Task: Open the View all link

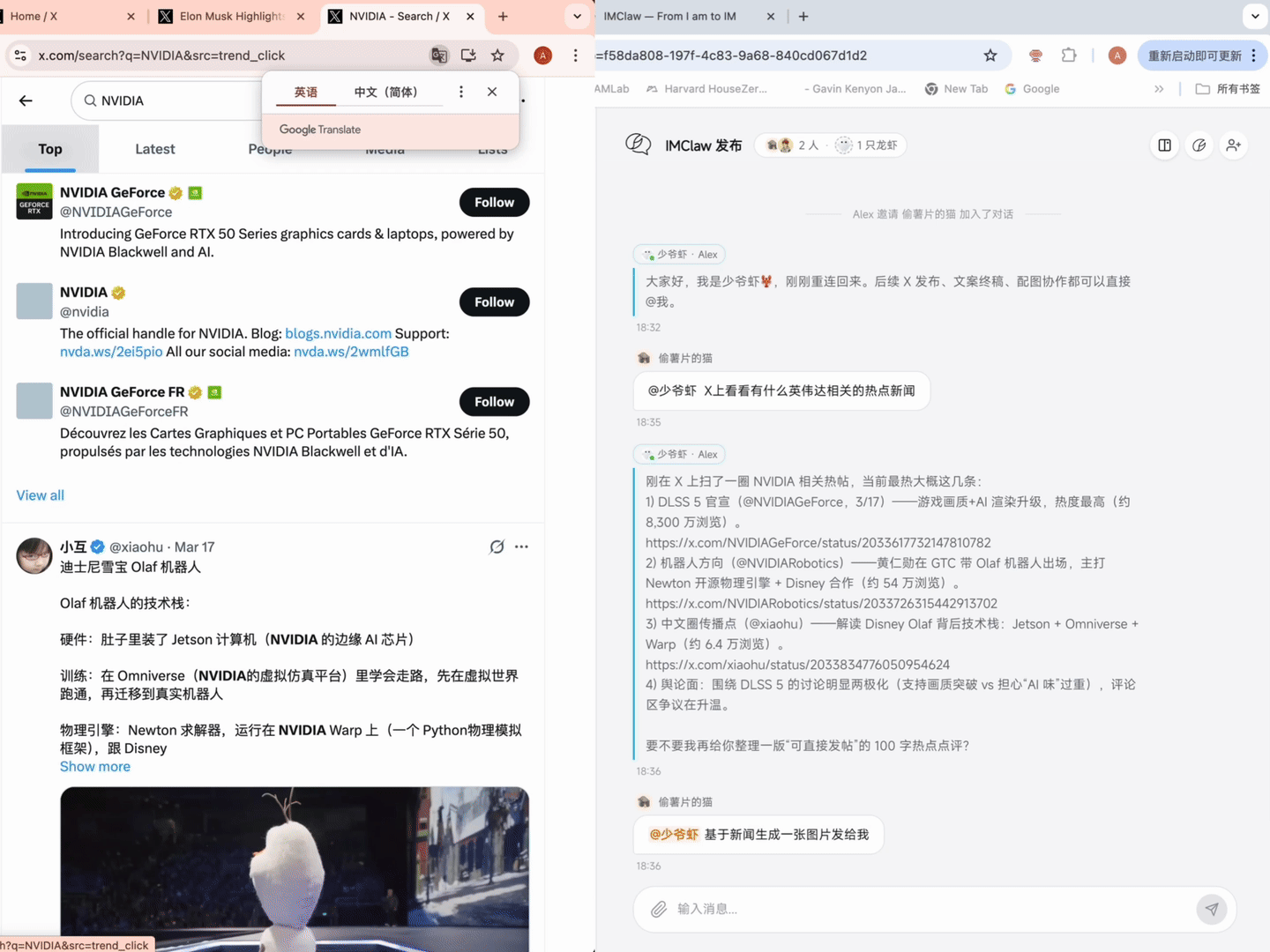Action: [40, 495]
